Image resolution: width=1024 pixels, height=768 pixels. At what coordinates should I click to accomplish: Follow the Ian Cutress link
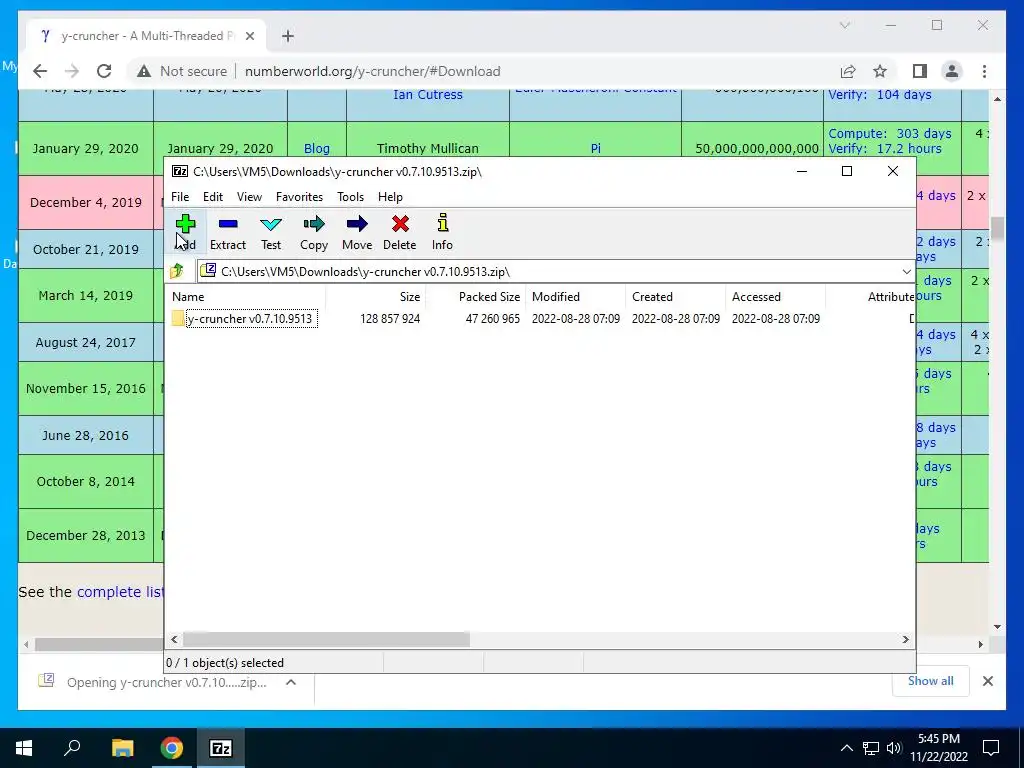tap(428, 95)
